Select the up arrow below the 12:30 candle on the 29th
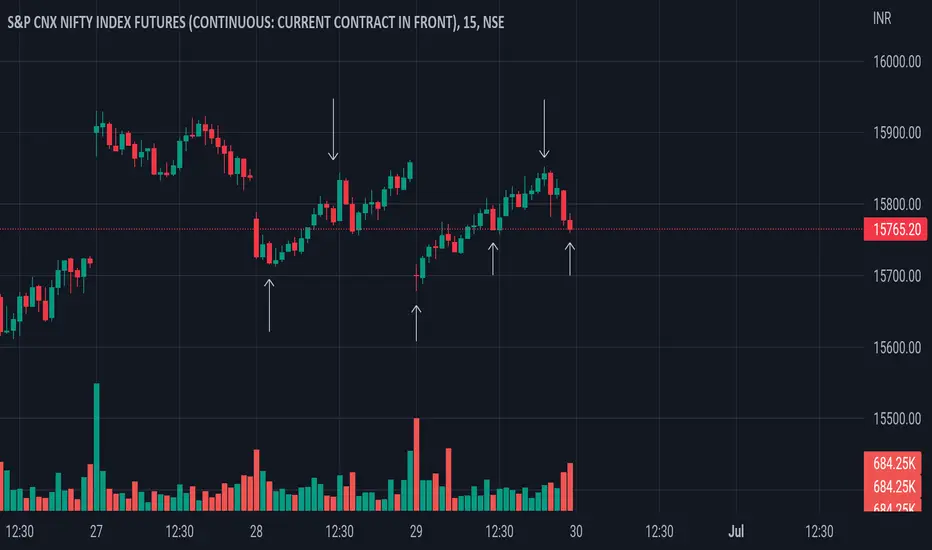932x550 pixels. tap(493, 259)
